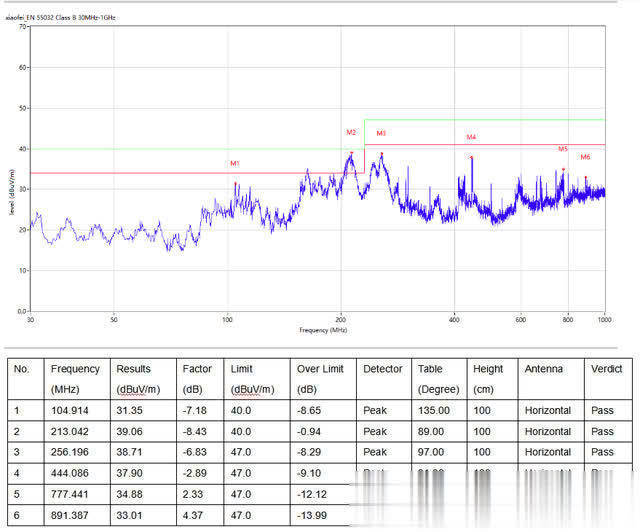Select the Detector column header
Screen dimensions: 640x532
click(x=383, y=369)
